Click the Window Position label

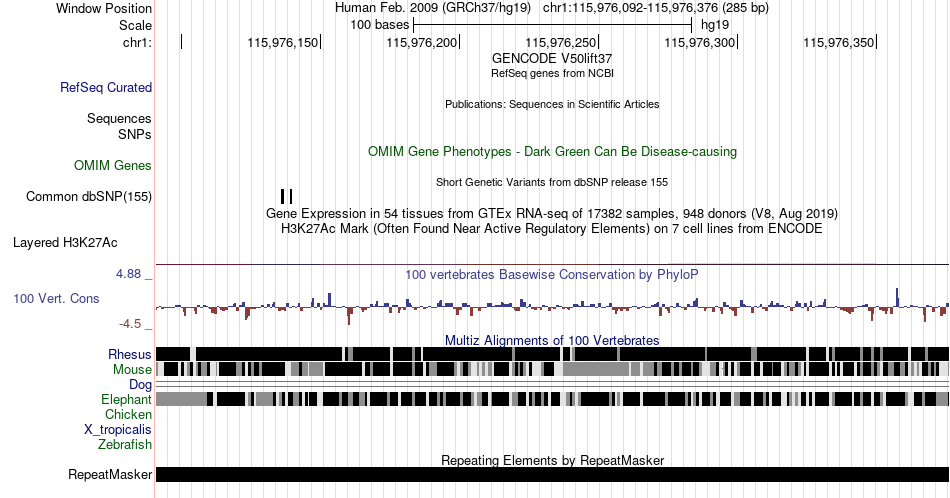tap(104, 8)
